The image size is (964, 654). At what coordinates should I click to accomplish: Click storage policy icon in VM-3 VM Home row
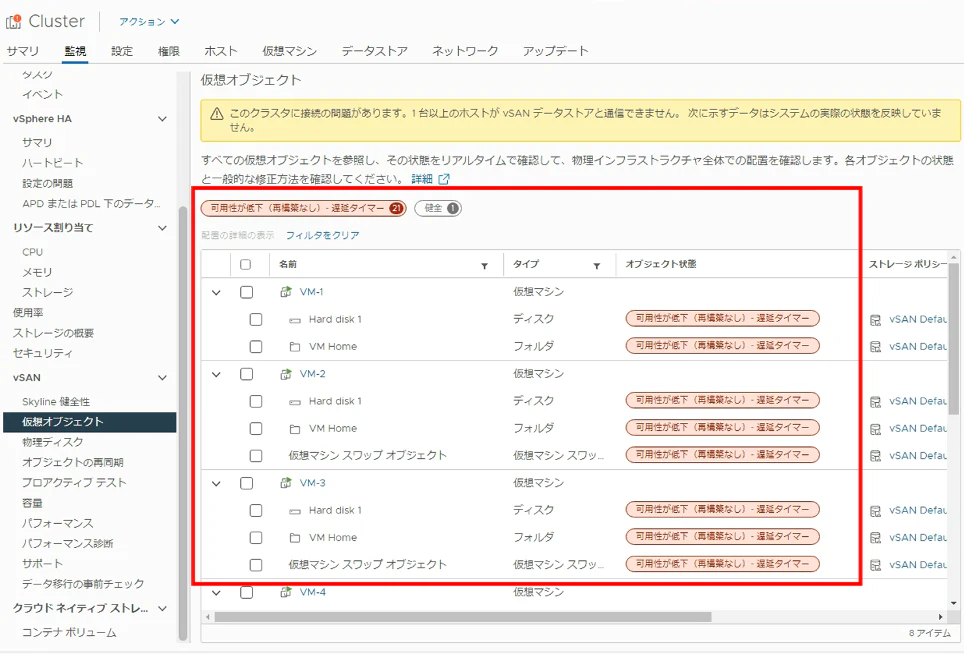875,538
